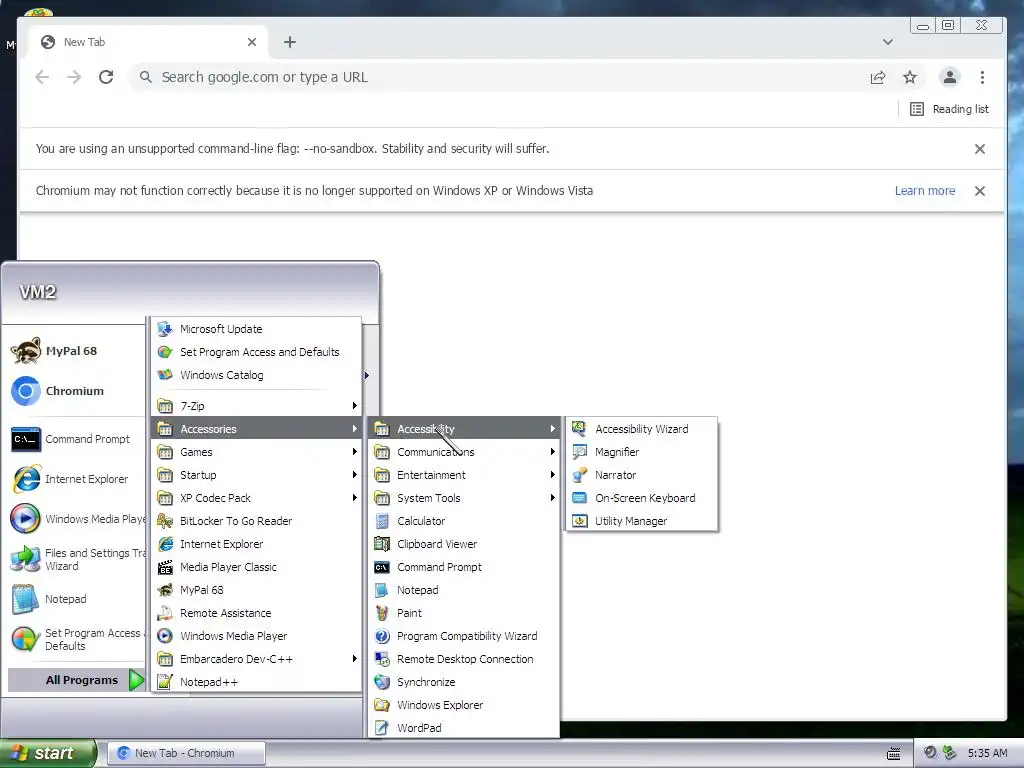
Task: Open pinned Chromium in Start menu
Action: pos(75,391)
